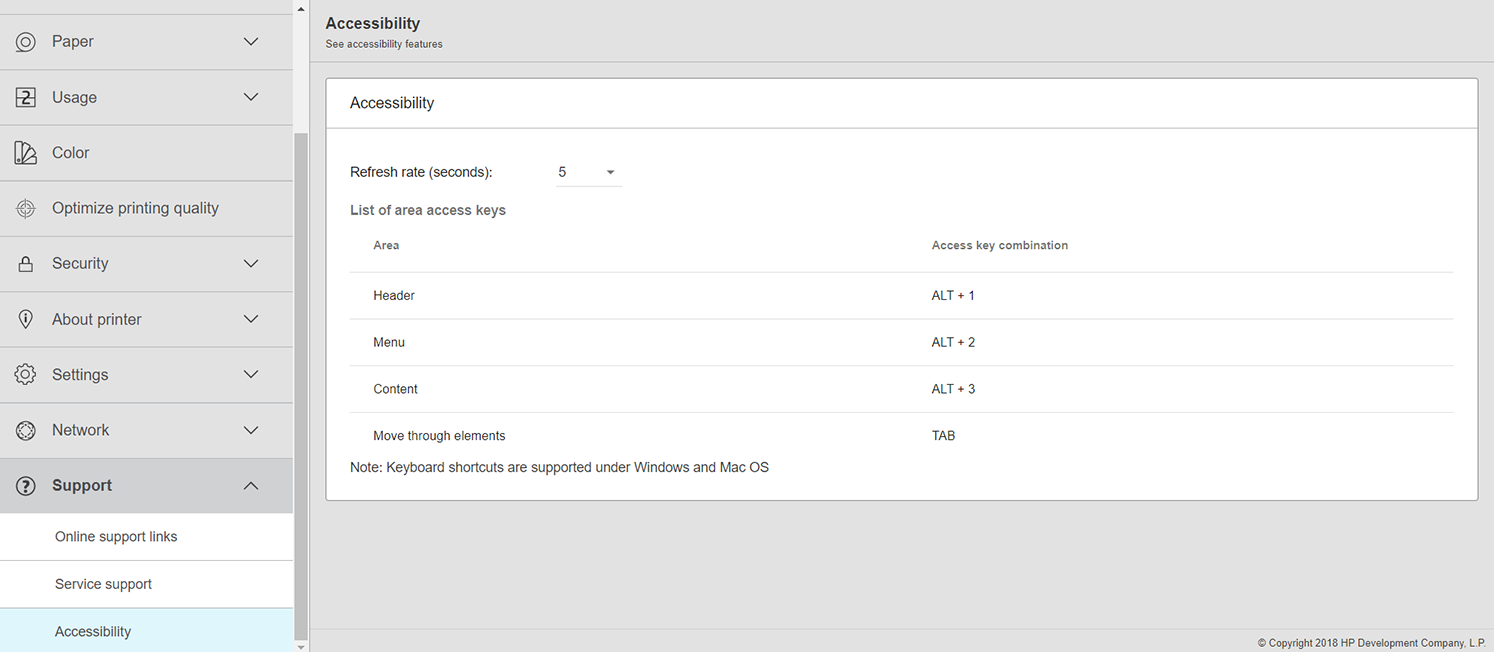Image resolution: width=1494 pixels, height=652 pixels.
Task: Expand the Security section chevron
Action: [251, 264]
